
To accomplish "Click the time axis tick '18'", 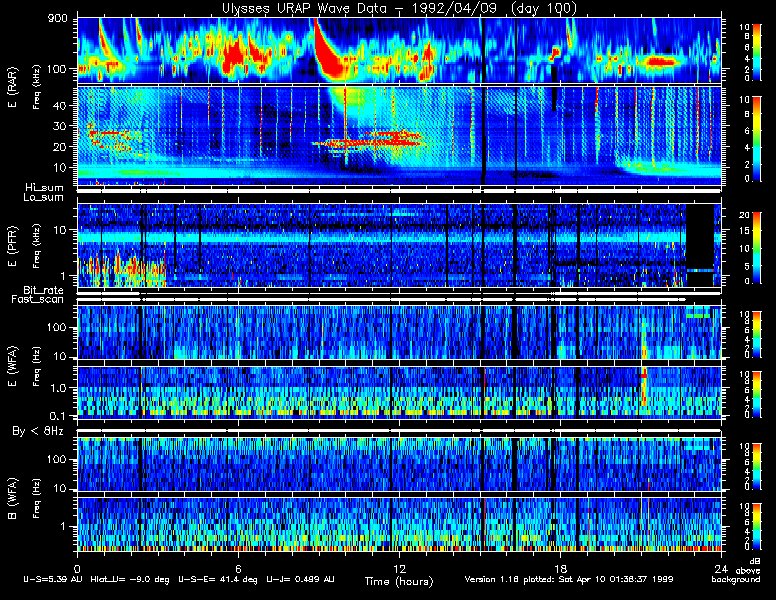I will point(560,568).
